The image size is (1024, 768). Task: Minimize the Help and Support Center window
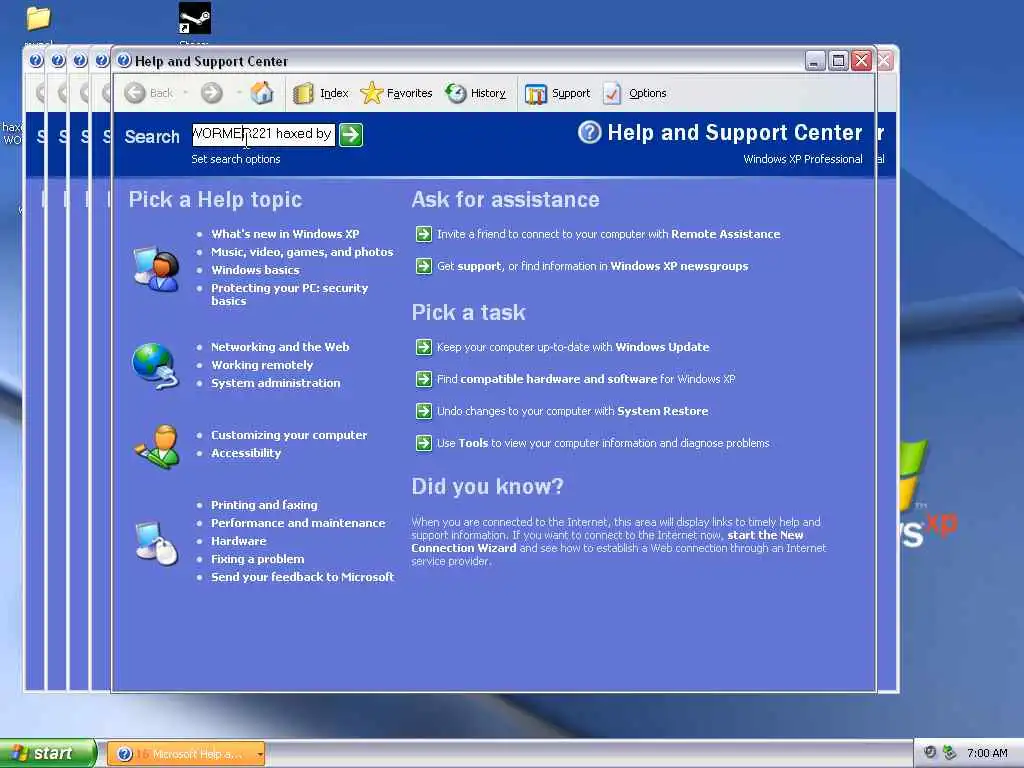[x=814, y=61]
